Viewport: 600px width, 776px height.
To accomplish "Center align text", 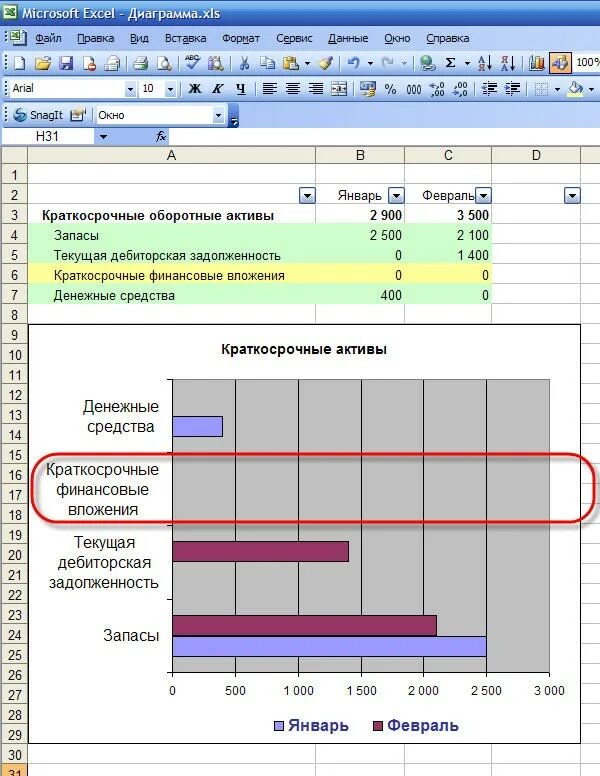I will (x=293, y=89).
